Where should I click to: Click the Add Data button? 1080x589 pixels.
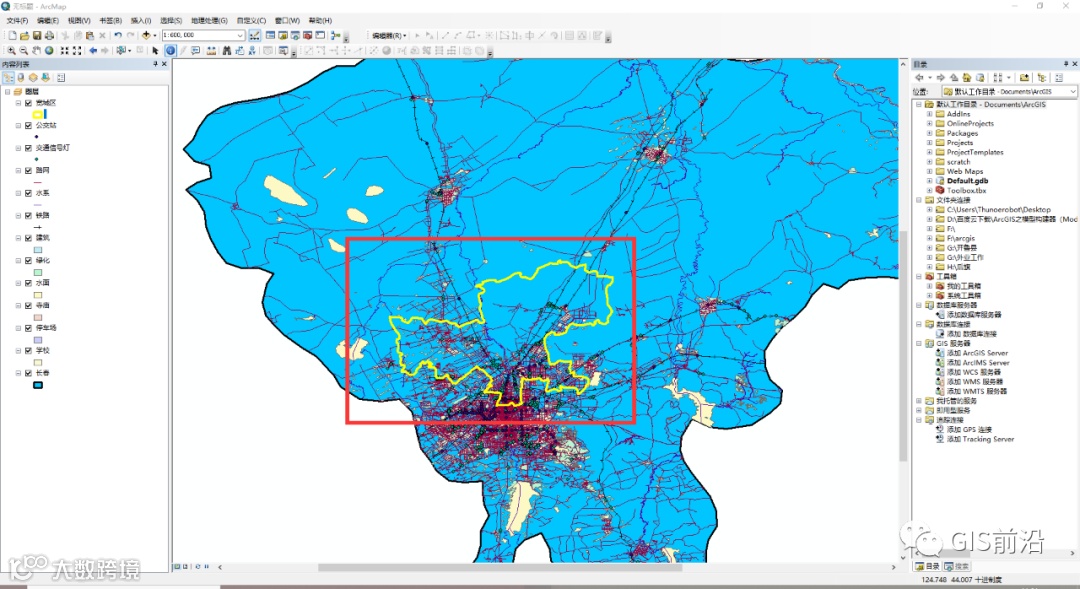tap(146, 35)
